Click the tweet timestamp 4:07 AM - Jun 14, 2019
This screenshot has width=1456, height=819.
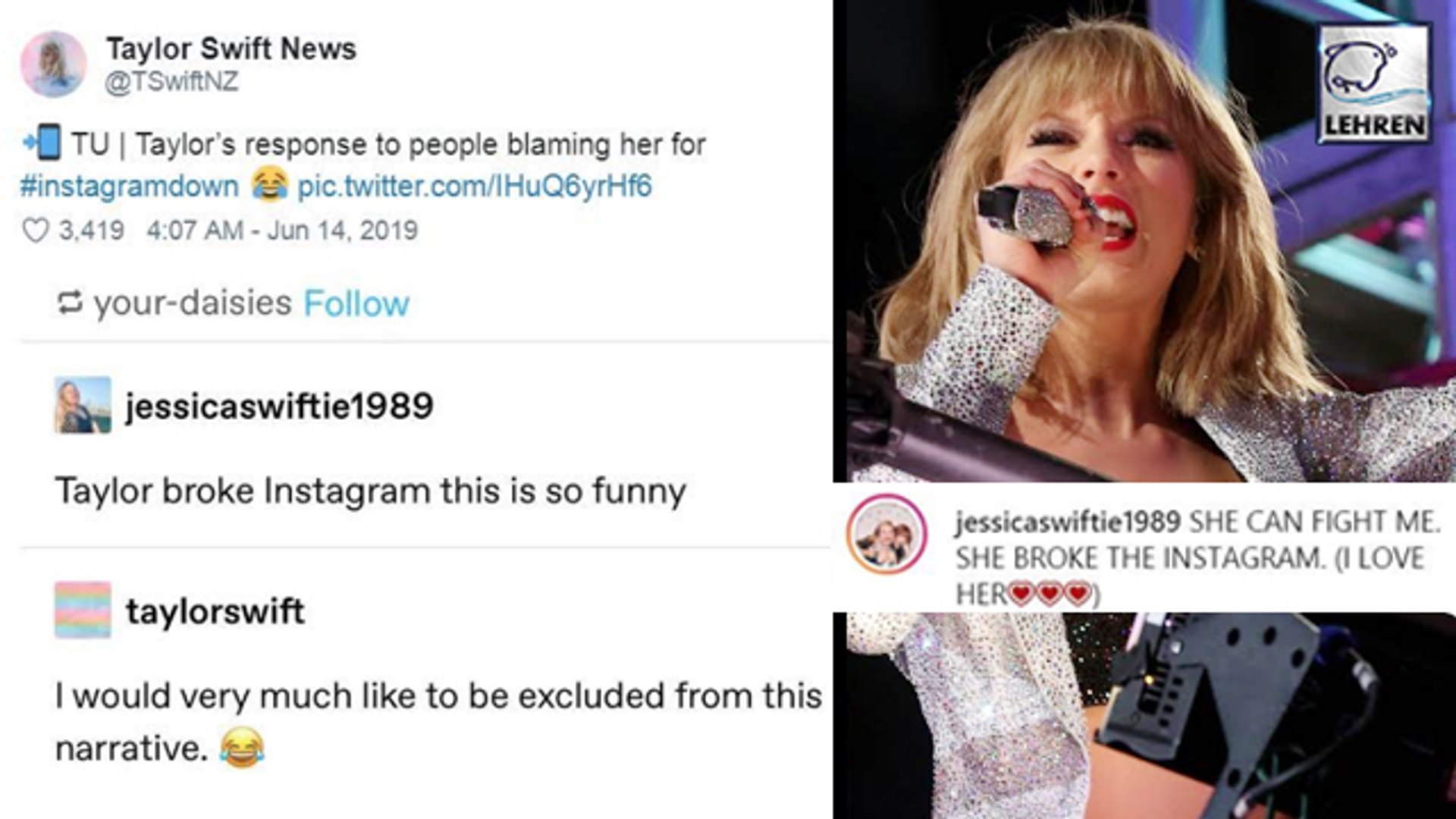282,231
